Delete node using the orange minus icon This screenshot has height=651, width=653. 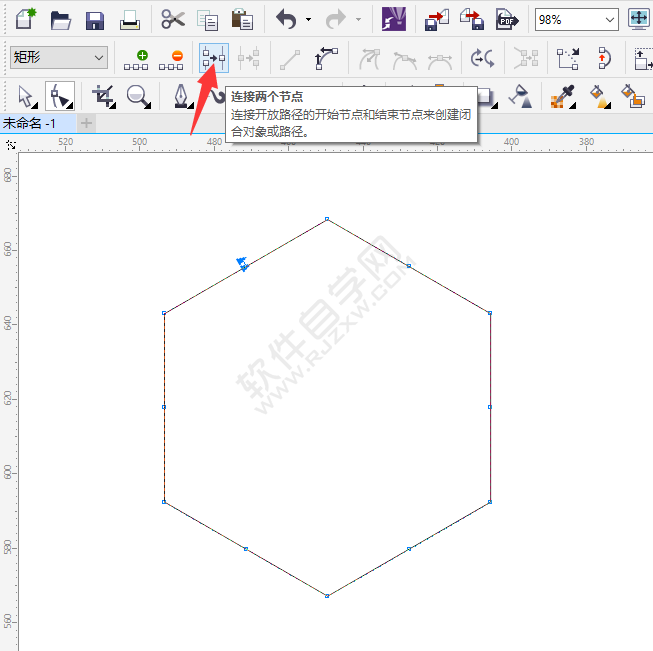point(171,59)
